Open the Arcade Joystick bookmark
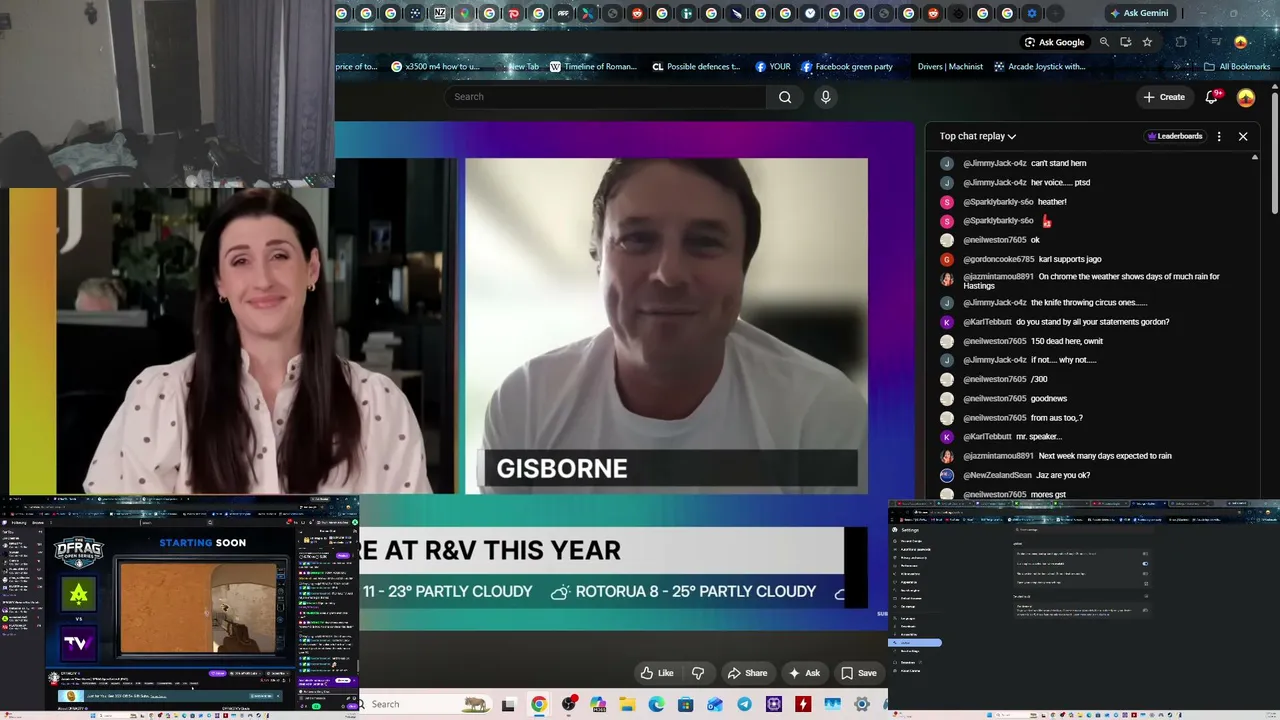This screenshot has height=720, width=1280. [x=1039, y=67]
